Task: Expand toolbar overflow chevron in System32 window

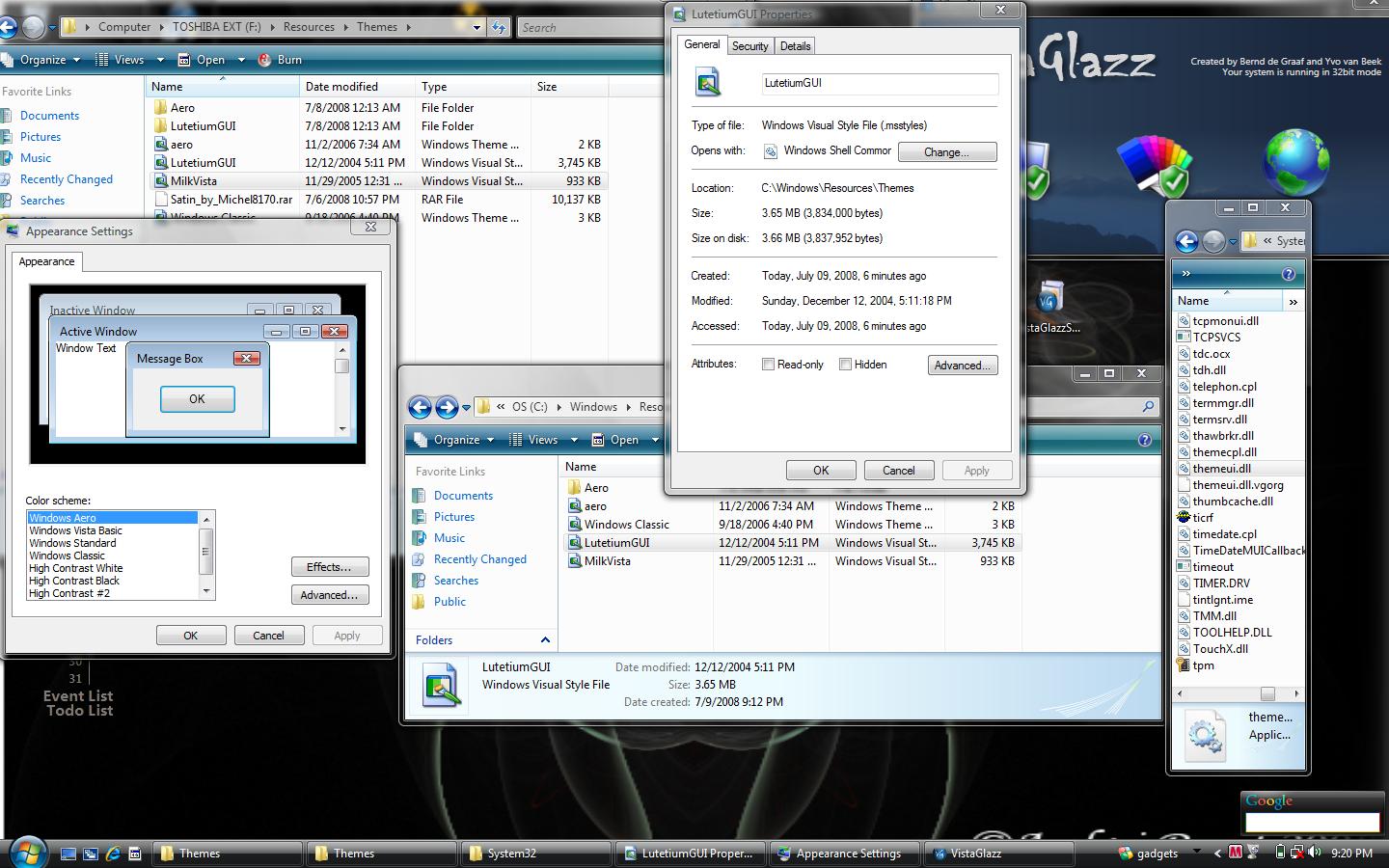Action: (x=1186, y=275)
